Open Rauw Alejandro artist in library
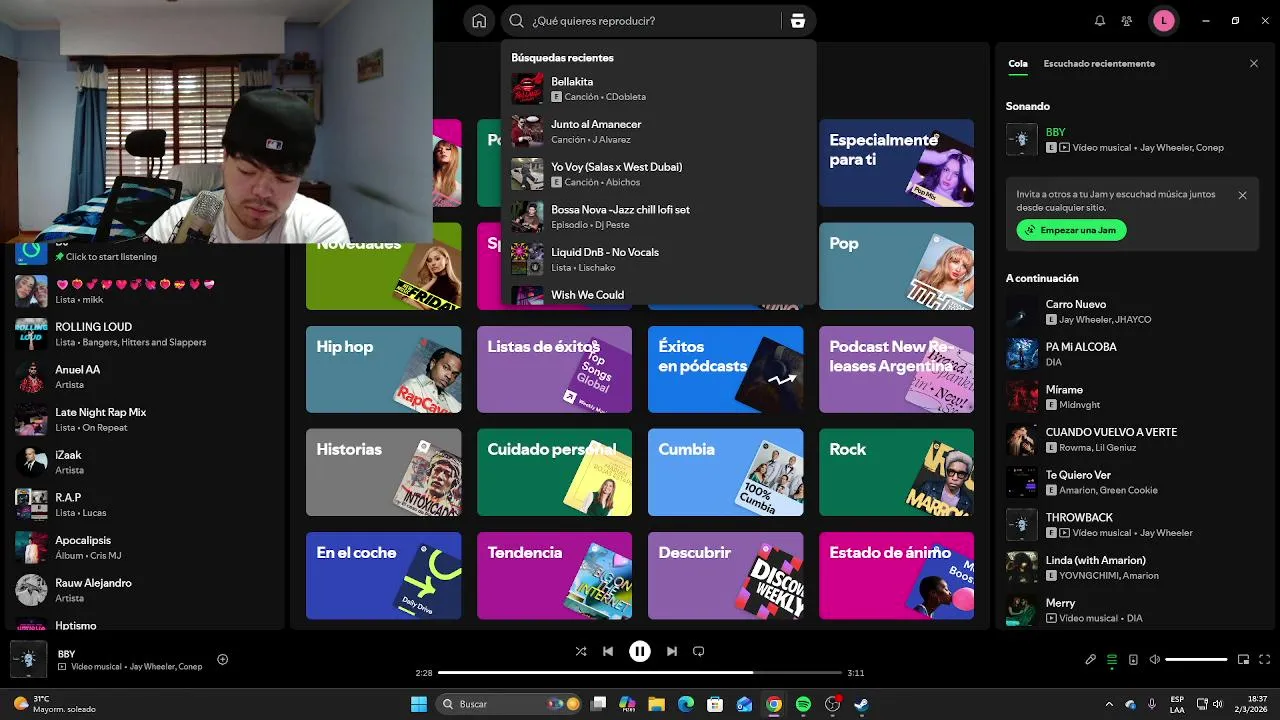Image resolution: width=1280 pixels, height=720 pixels. [146, 590]
